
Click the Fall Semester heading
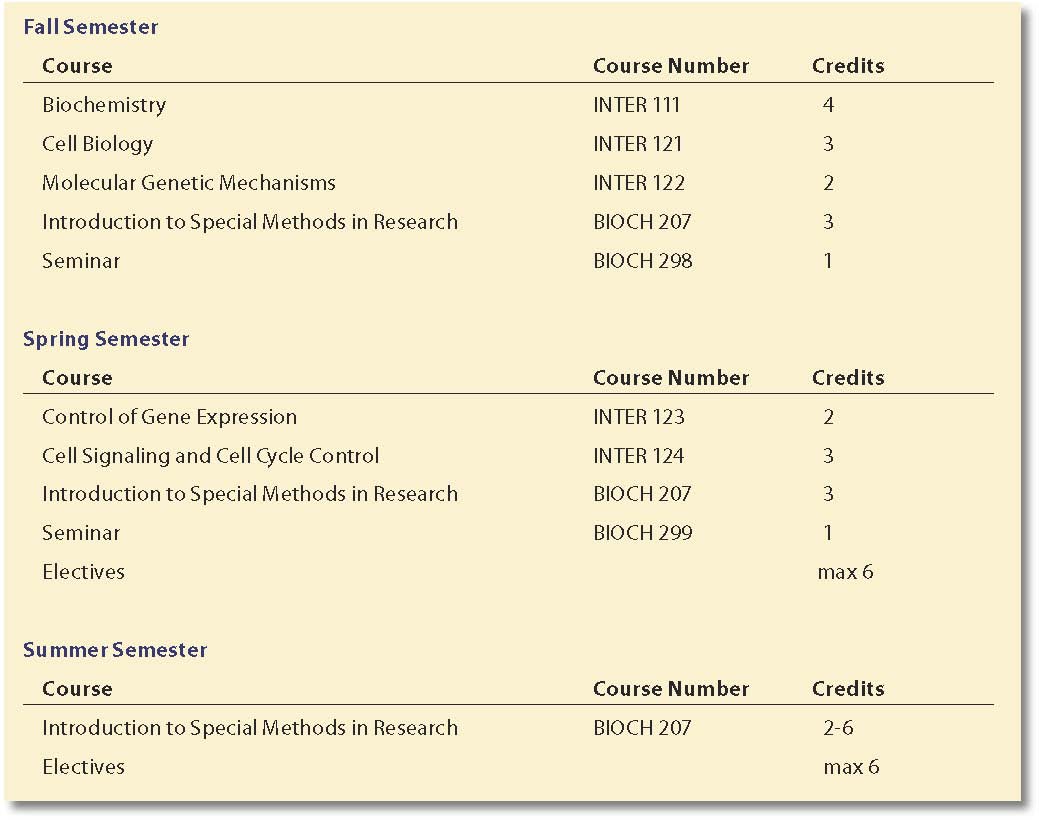pyautogui.click(x=91, y=27)
